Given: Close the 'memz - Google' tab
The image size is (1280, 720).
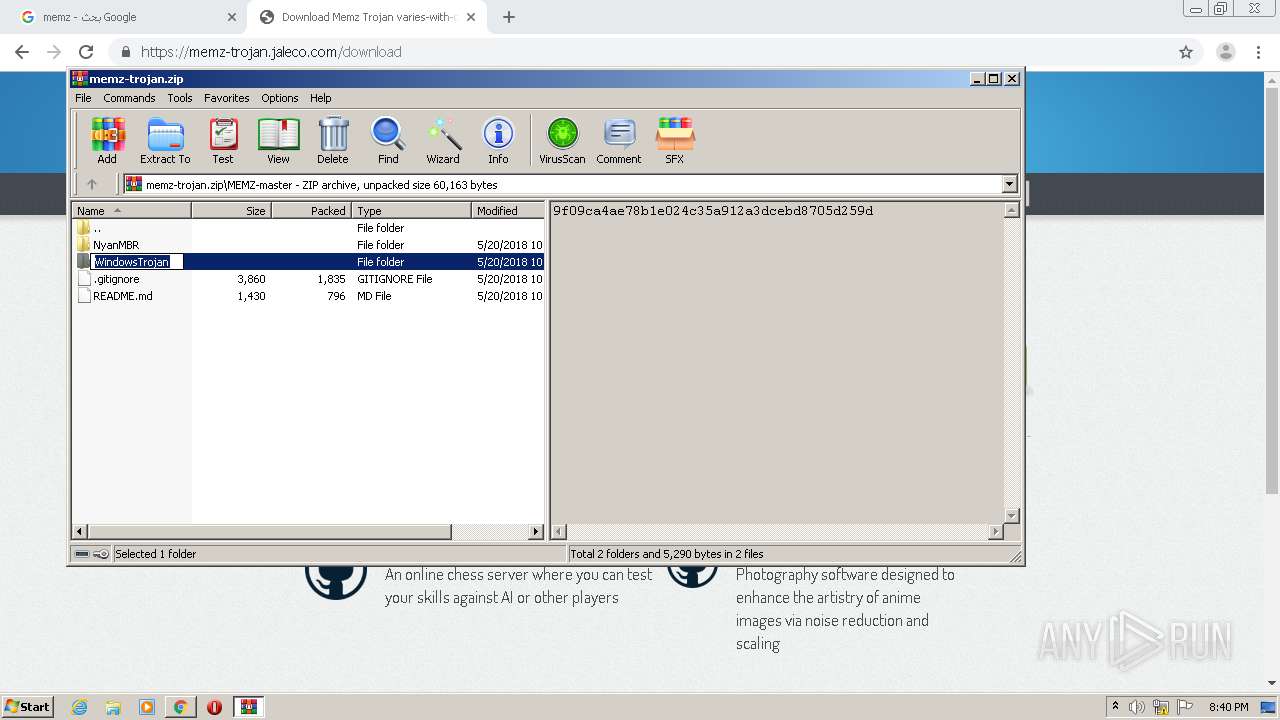Looking at the screenshot, I should (231, 17).
